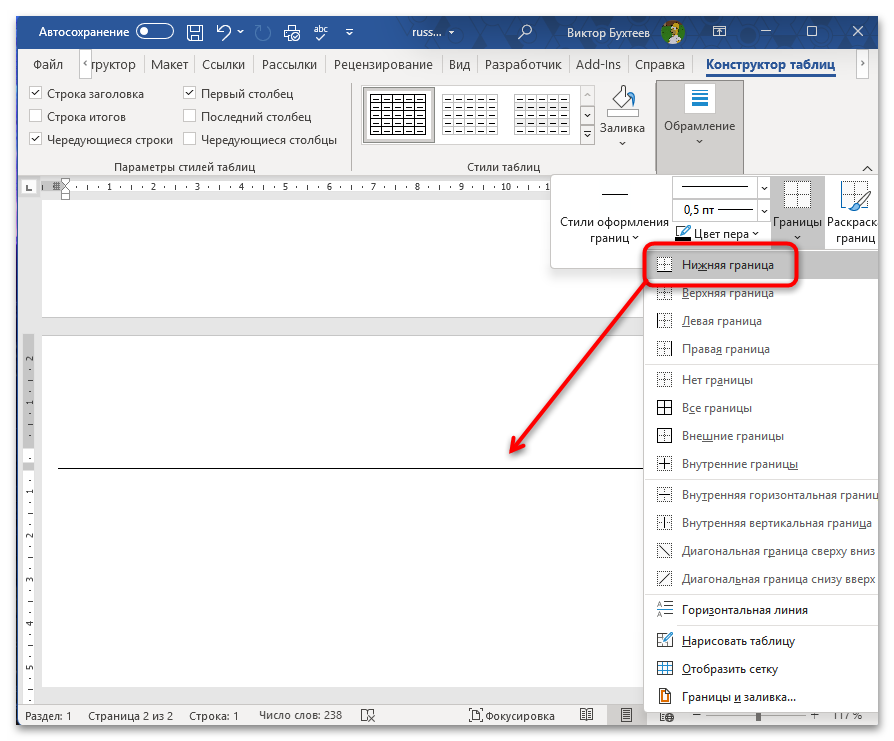Click the zoom in plus icon
The image size is (894, 741).
click(814, 715)
